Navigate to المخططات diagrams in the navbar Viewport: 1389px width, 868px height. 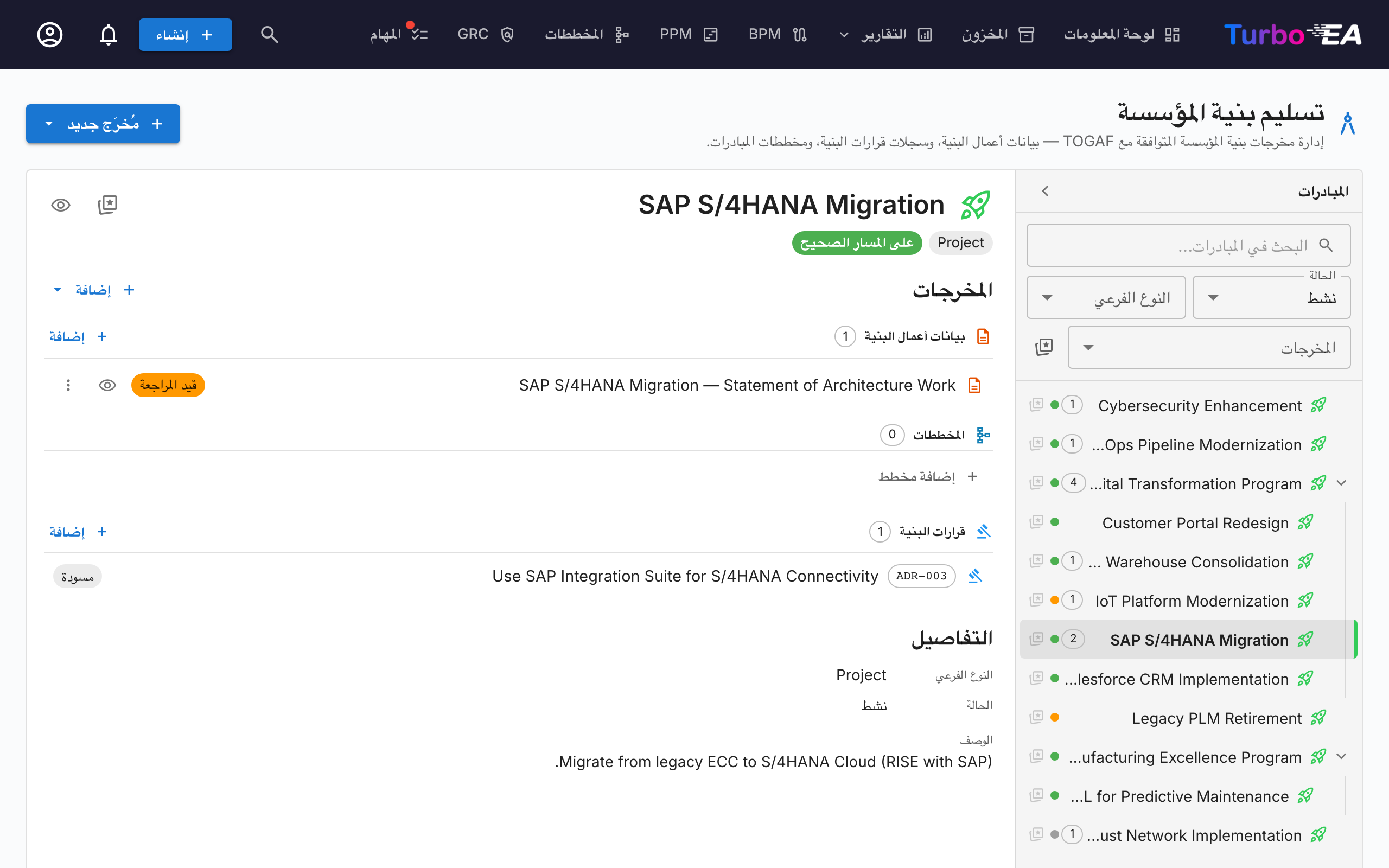587,34
